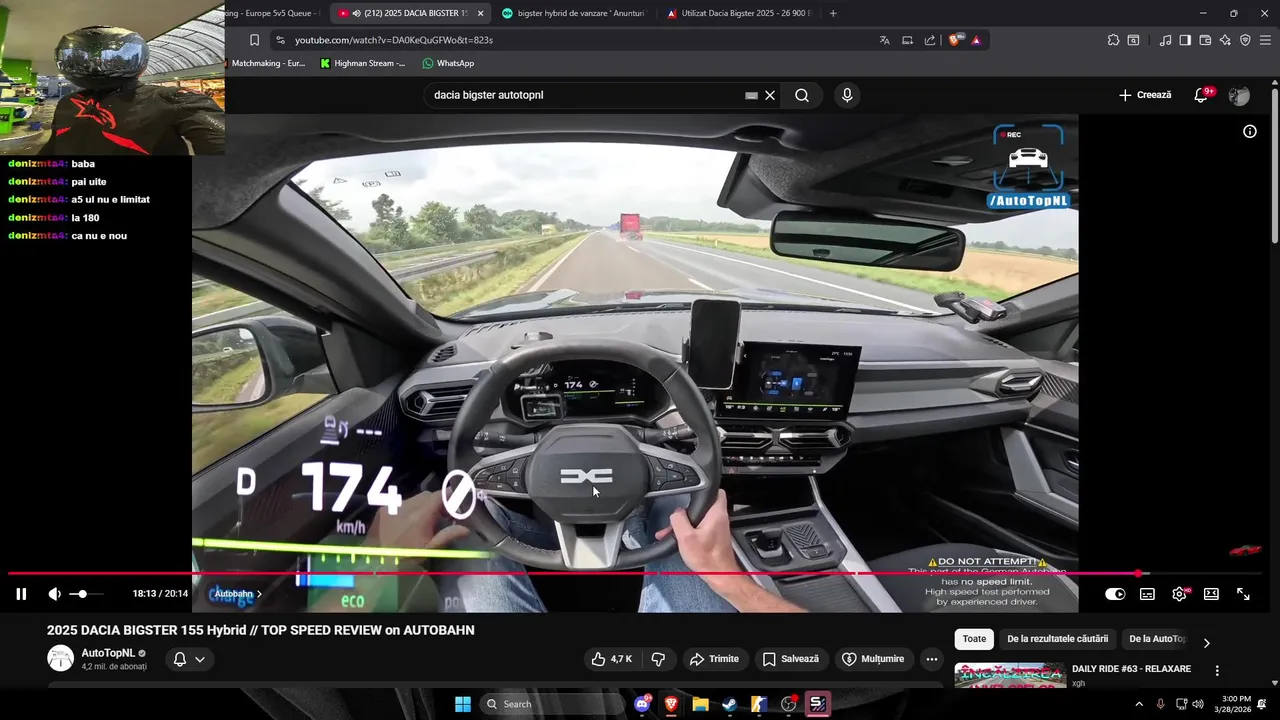Show hidden system tray icons chevron
The height and width of the screenshot is (720, 1280).
[1138, 704]
